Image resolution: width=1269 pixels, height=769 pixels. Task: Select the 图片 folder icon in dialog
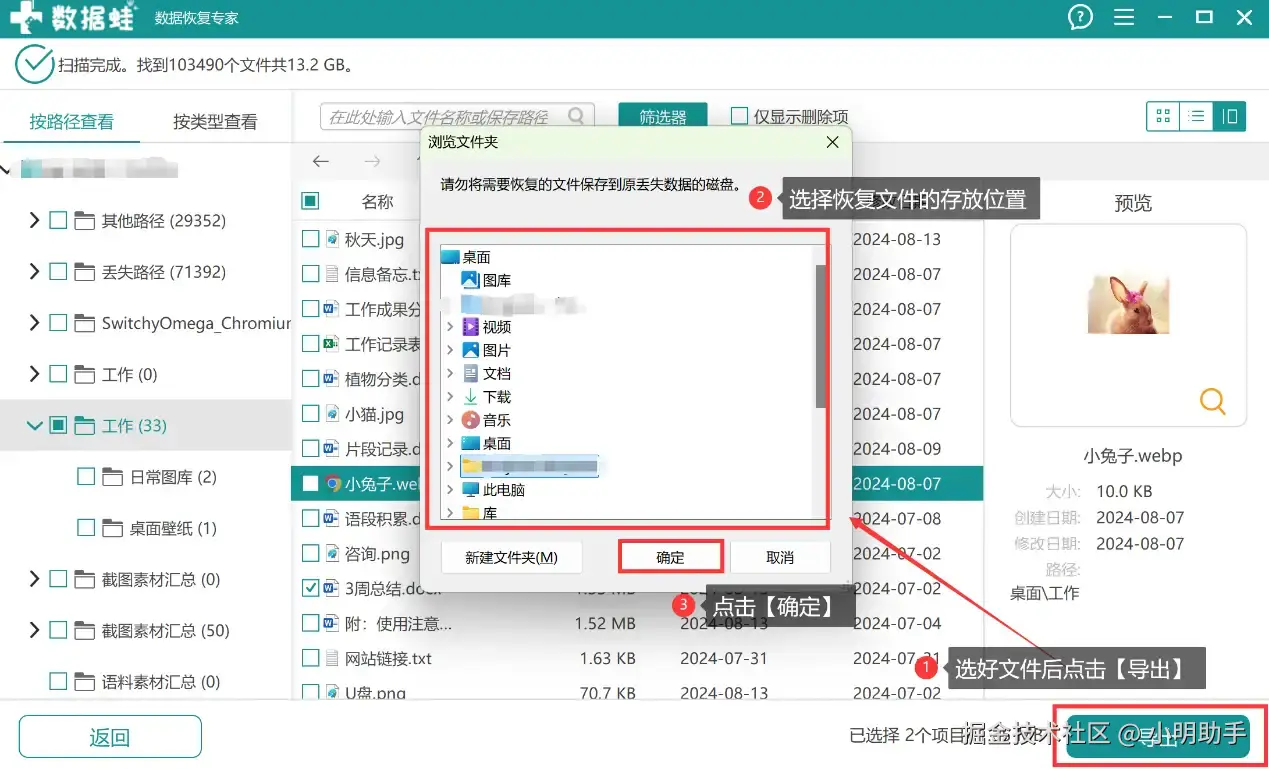pos(470,350)
